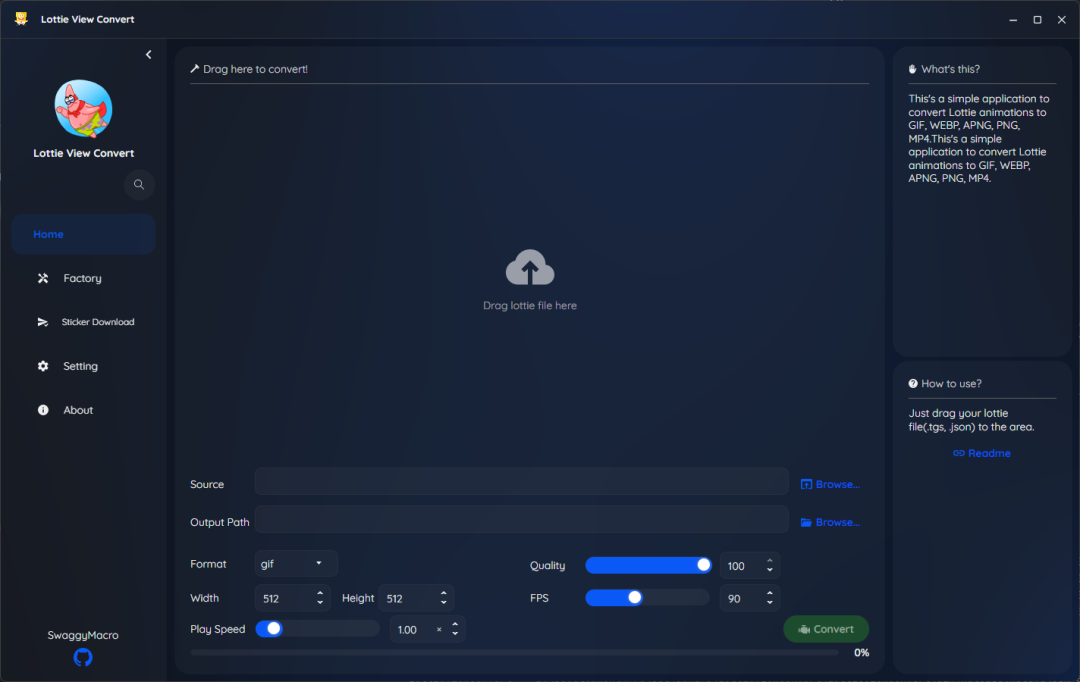This screenshot has width=1080, height=682.
Task: Open the GitHub icon below SwaggyMacro
Action: pyautogui.click(x=82, y=657)
